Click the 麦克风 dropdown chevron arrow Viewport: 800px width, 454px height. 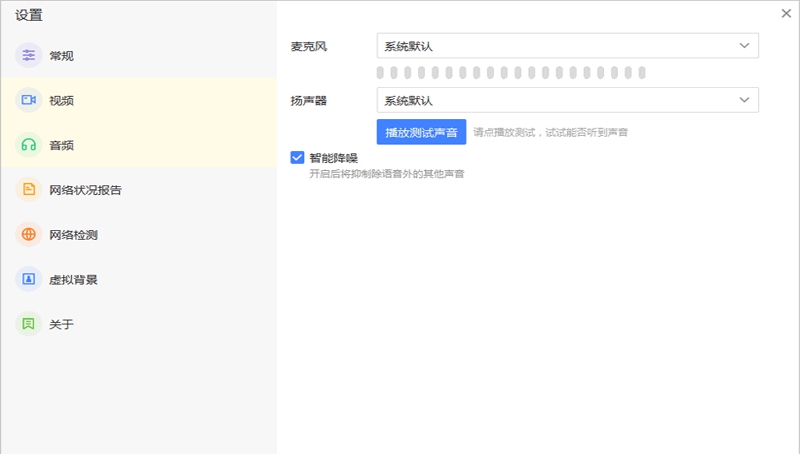point(744,46)
